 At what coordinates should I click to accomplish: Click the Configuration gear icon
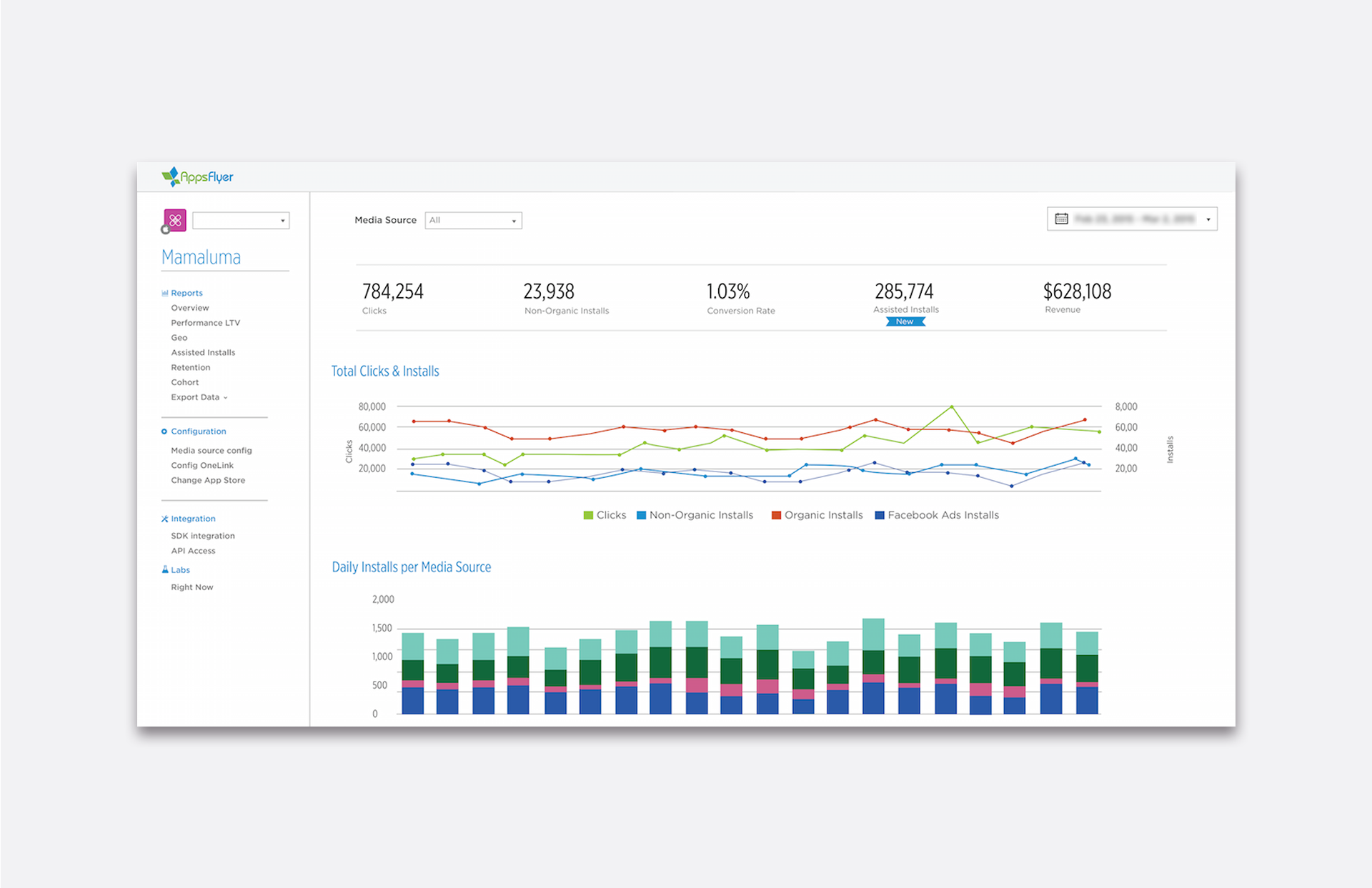[x=164, y=431]
